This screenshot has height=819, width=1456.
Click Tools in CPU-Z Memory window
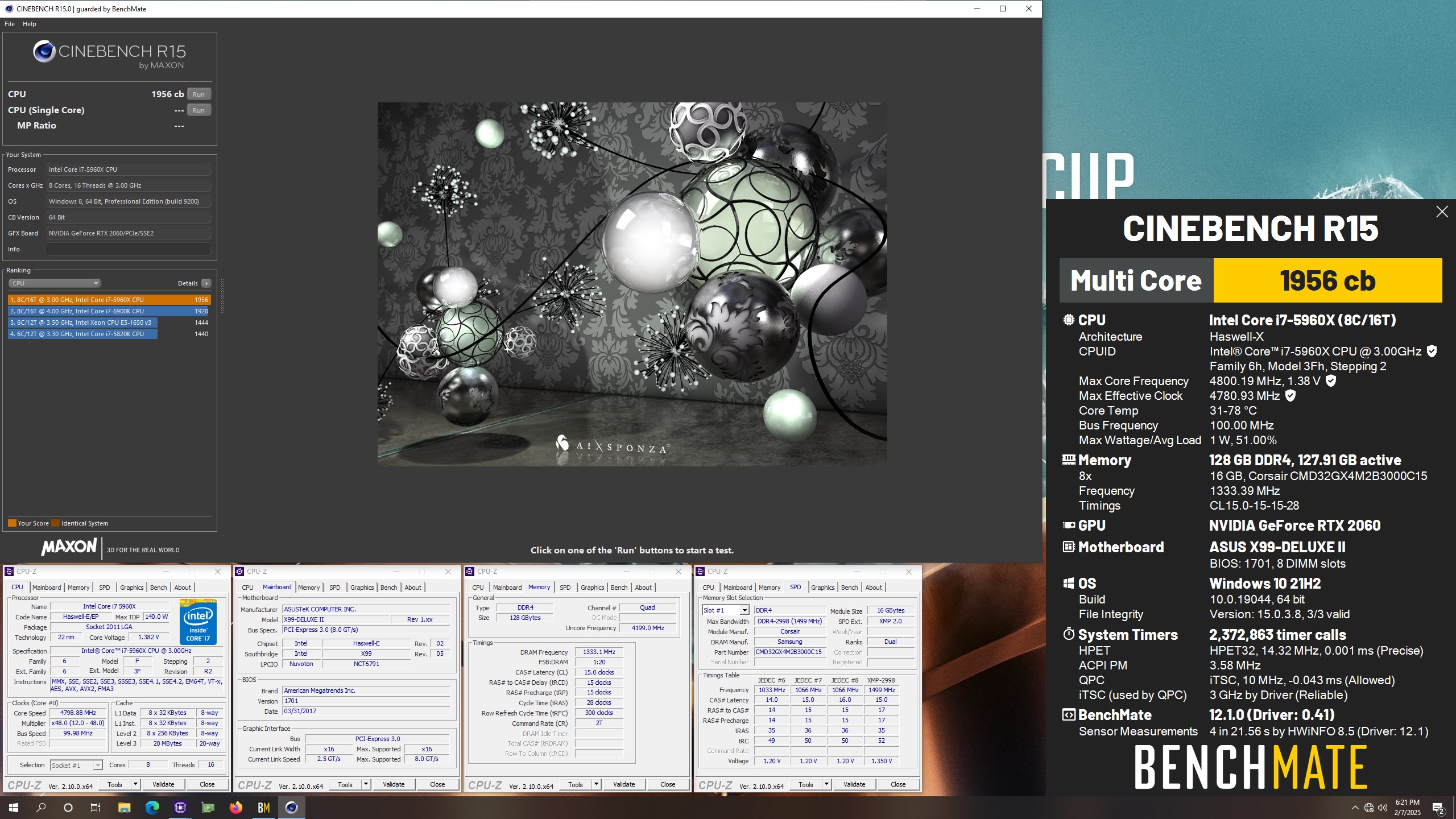(x=576, y=784)
